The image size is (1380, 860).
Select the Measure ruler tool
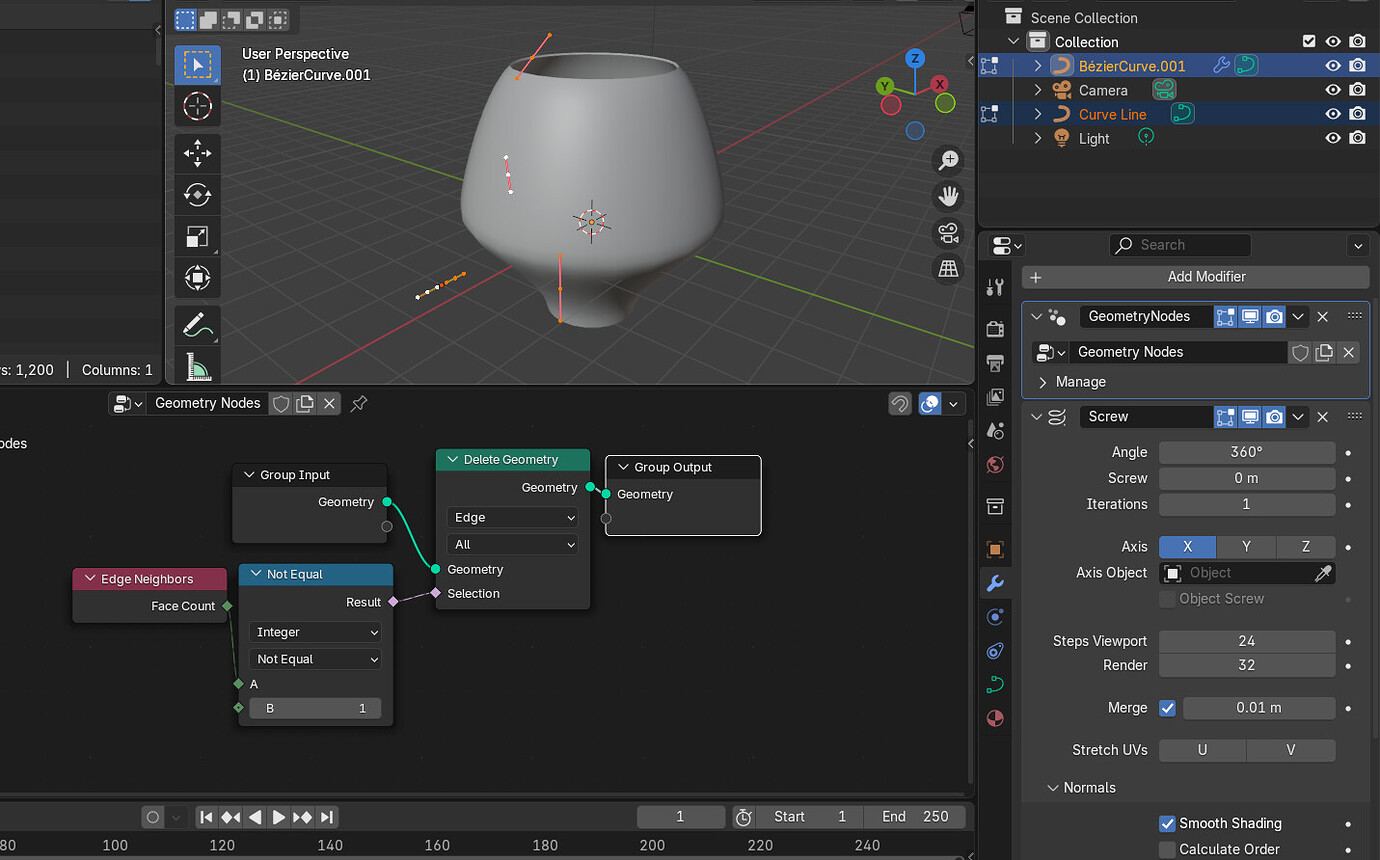pyautogui.click(x=197, y=365)
